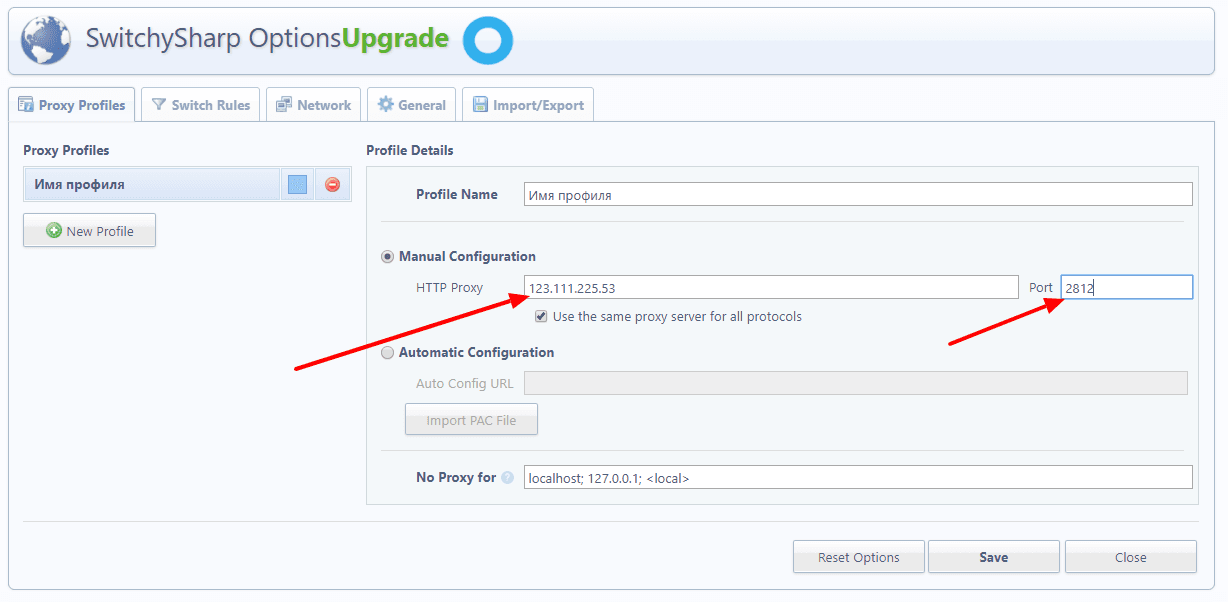The height and width of the screenshot is (602, 1228).
Task: Click the Close button
Action: pos(1131,557)
